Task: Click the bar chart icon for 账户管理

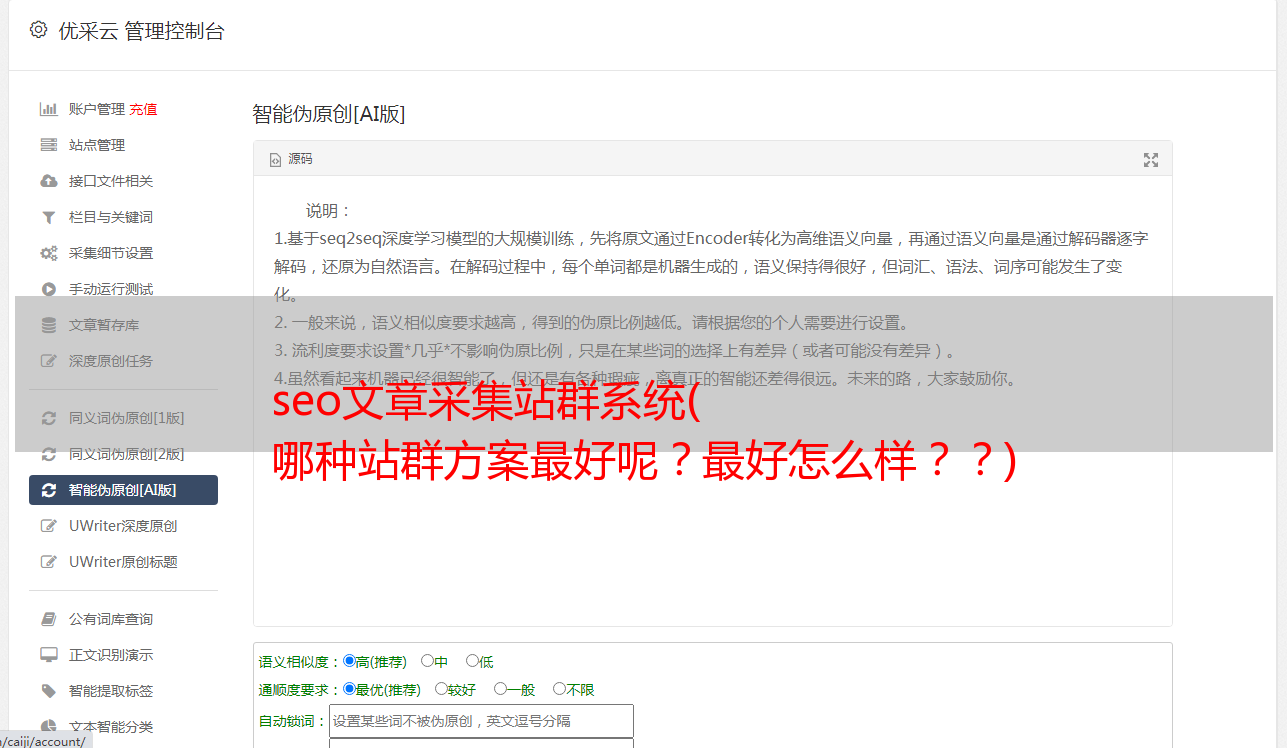Action: (48, 109)
